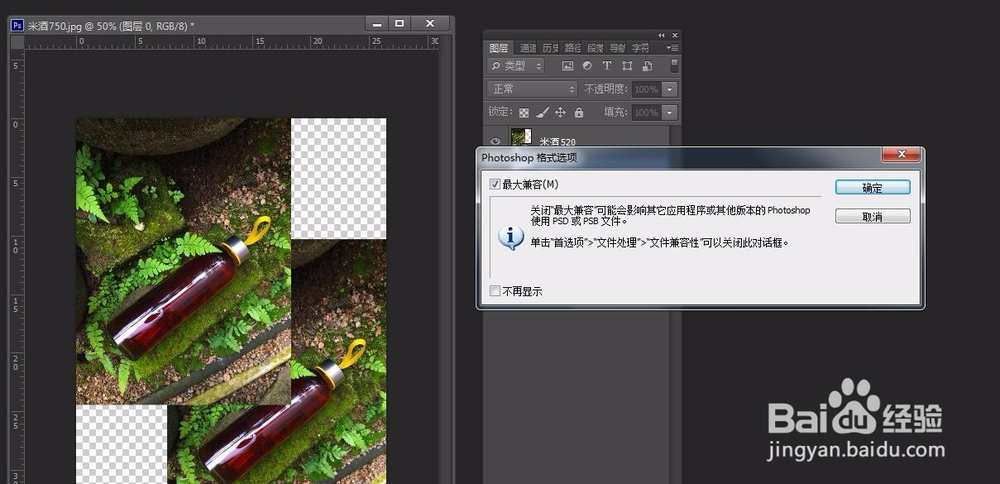Close the Photoshop 格式选项 dialog
Image resolution: width=1000 pixels, height=484 pixels.
[x=901, y=154]
